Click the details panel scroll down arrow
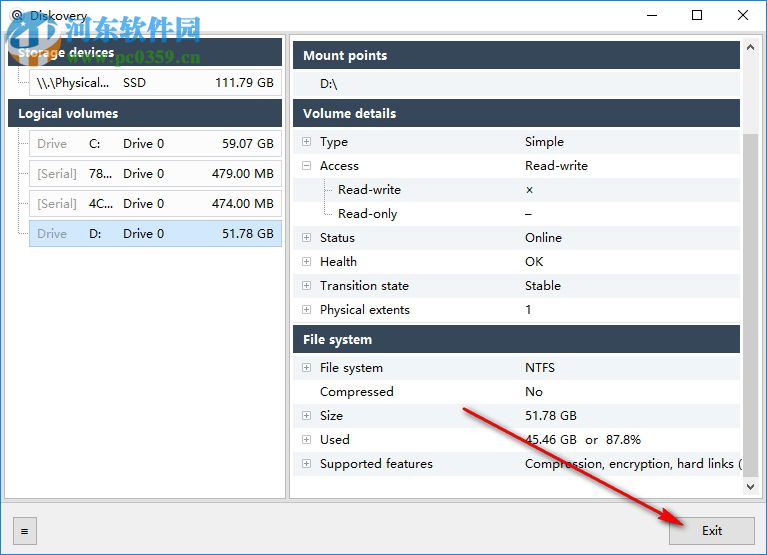The width and height of the screenshot is (767, 555). pyautogui.click(x=750, y=487)
